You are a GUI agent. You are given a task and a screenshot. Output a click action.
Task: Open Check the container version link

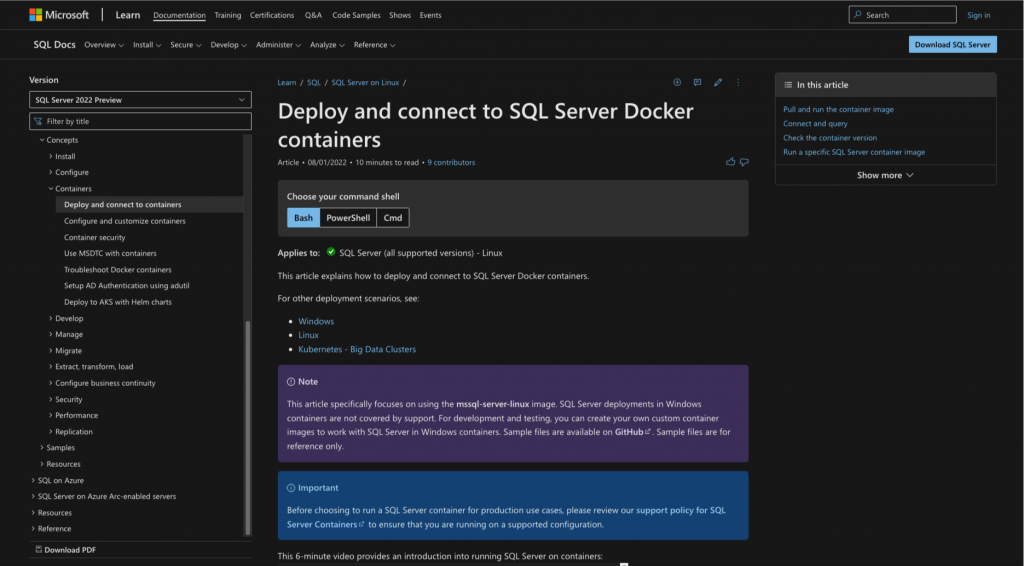click(830, 138)
